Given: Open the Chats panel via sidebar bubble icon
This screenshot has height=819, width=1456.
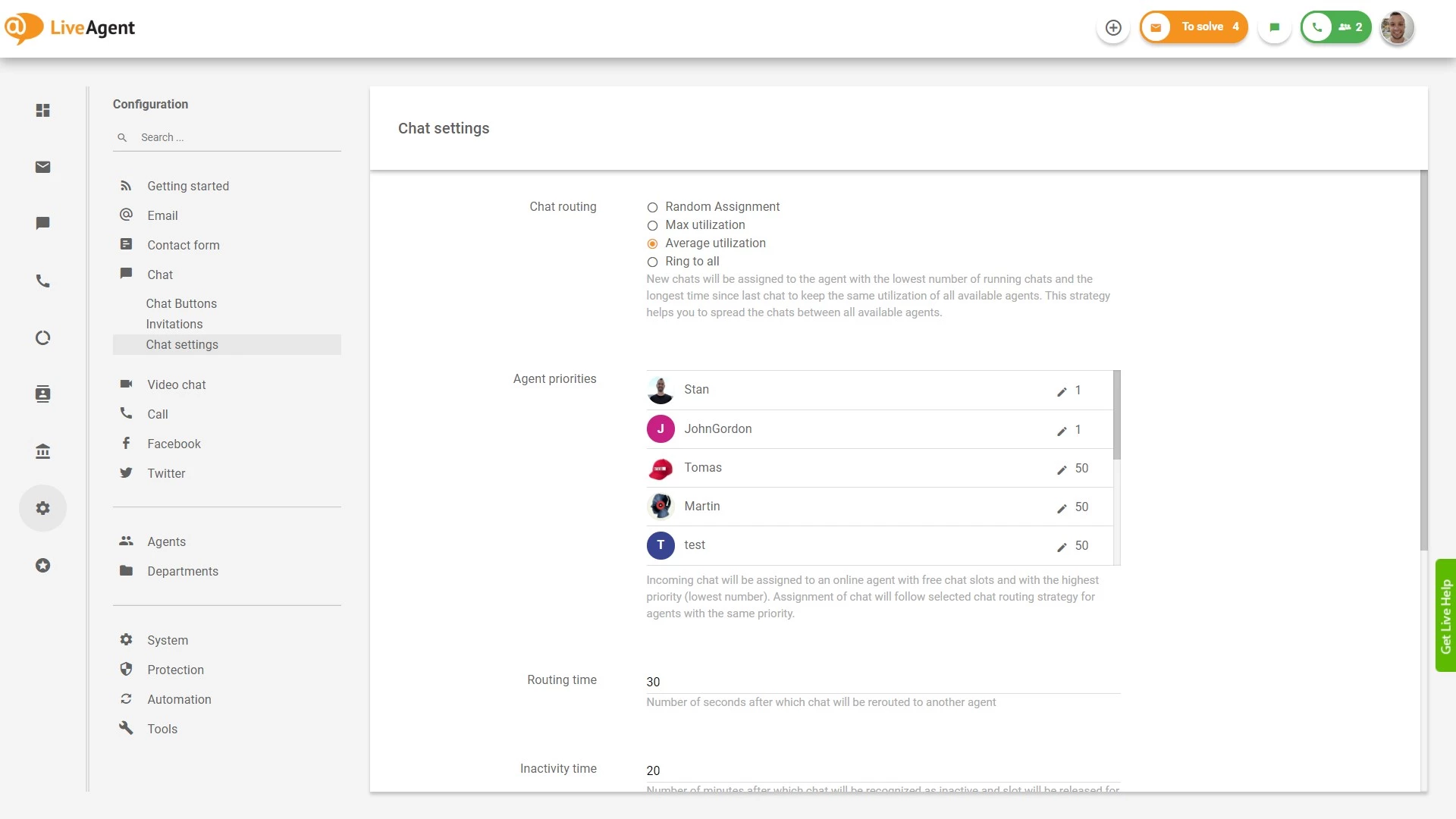Looking at the screenshot, I should 42,223.
